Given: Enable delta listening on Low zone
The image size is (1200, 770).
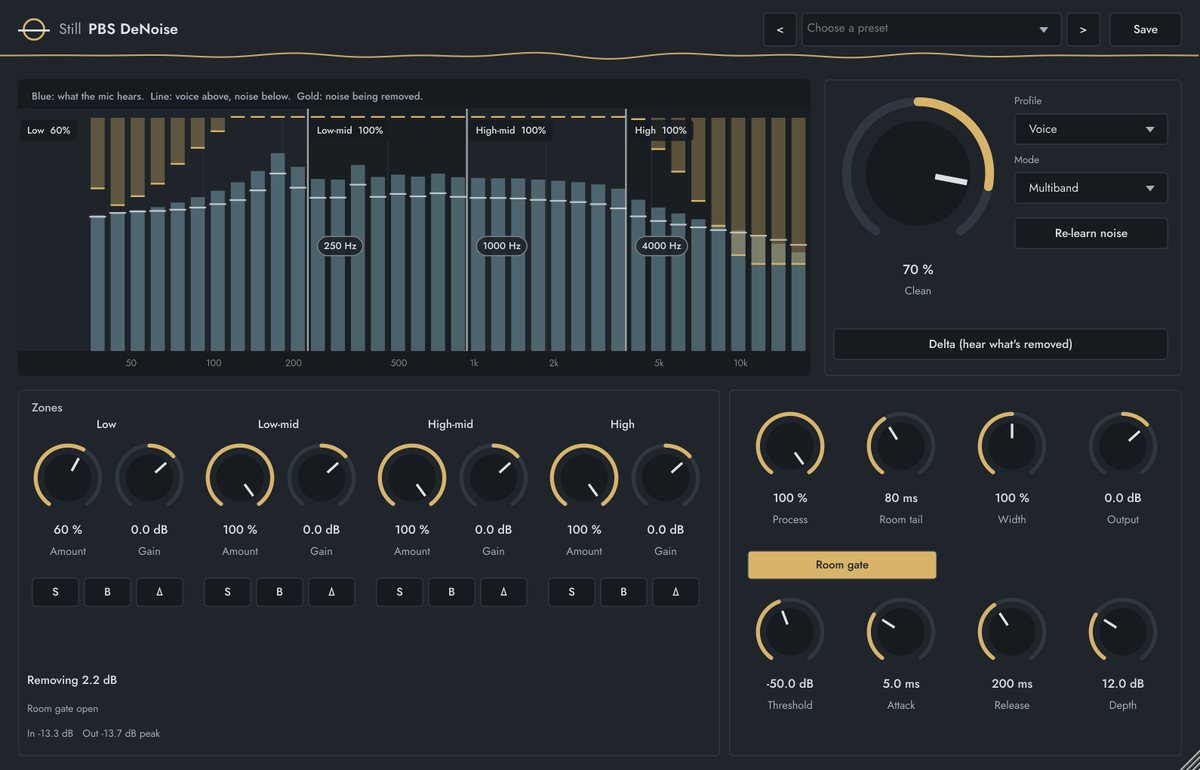Looking at the screenshot, I should click(x=160, y=592).
